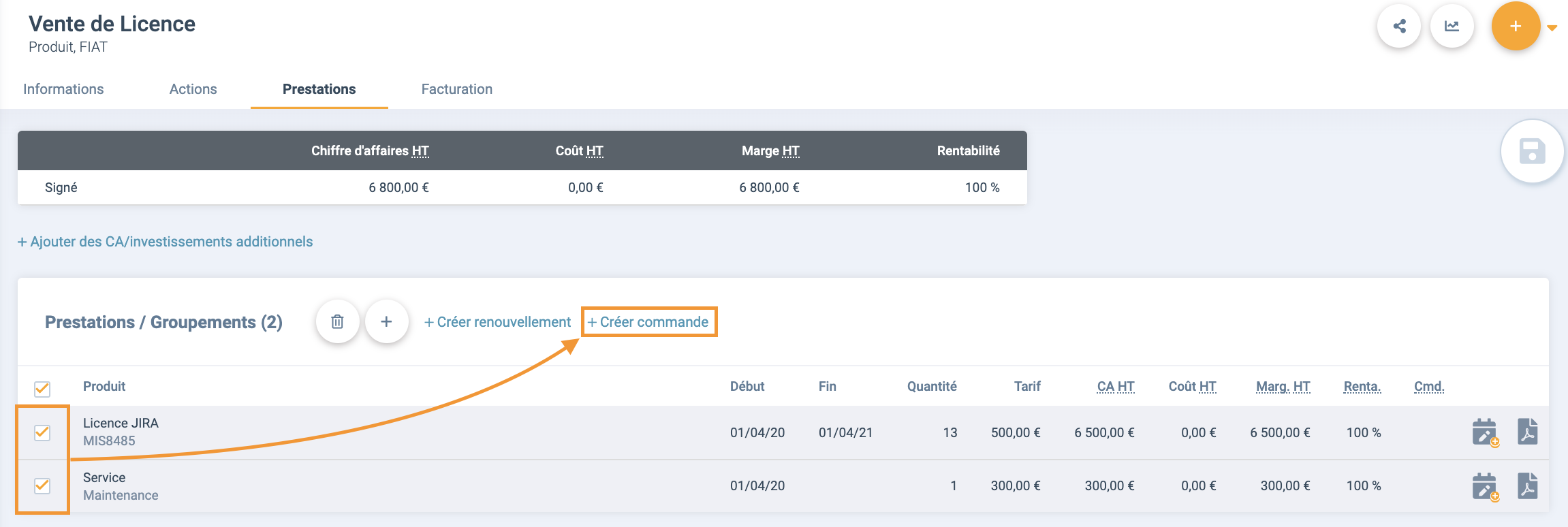Screen dimensions: 1568x527
Task: Click Ajouter des CA/investissements additionnels
Action: (165, 242)
